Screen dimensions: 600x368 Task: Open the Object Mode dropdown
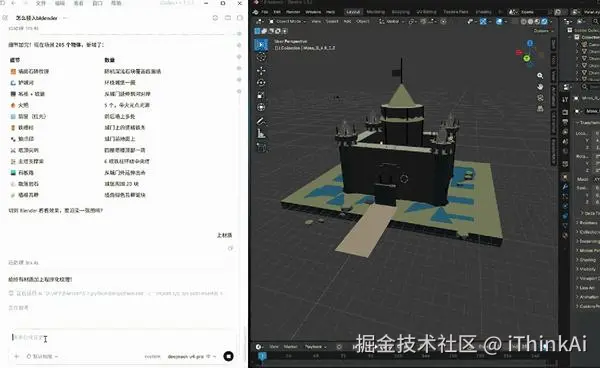(288, 21)
